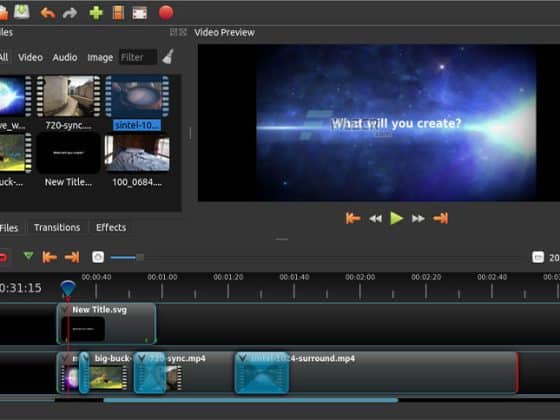Click the transition between first two clips
Viewport: 560px width, 420px height.
click(84, 373)
